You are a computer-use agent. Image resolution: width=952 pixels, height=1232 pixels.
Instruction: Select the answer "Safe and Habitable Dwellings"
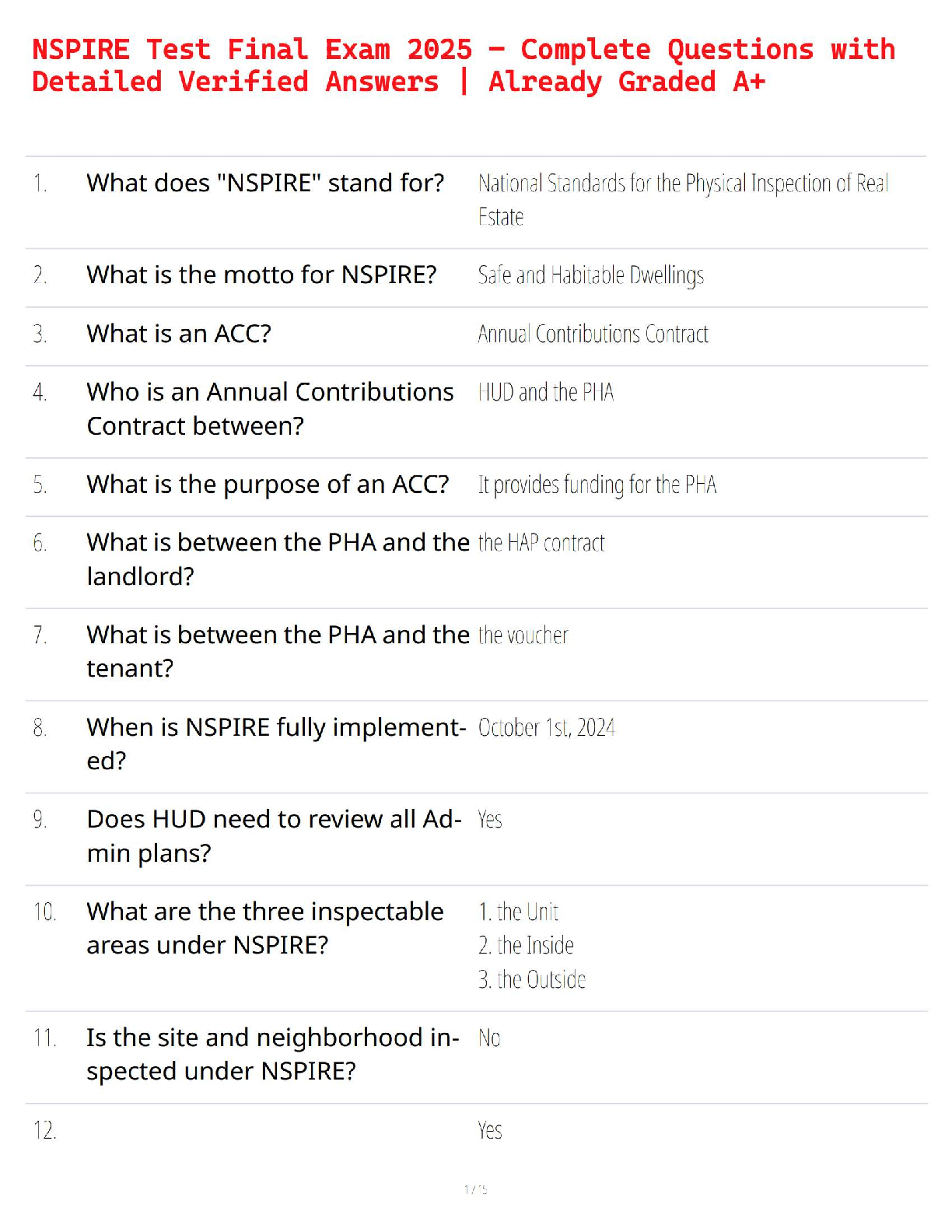(x=590, y=275)
